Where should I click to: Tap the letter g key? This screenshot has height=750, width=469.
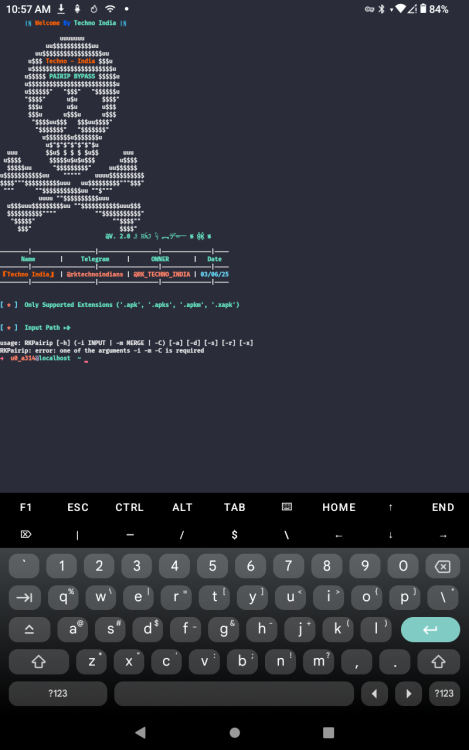click(224, 629)
